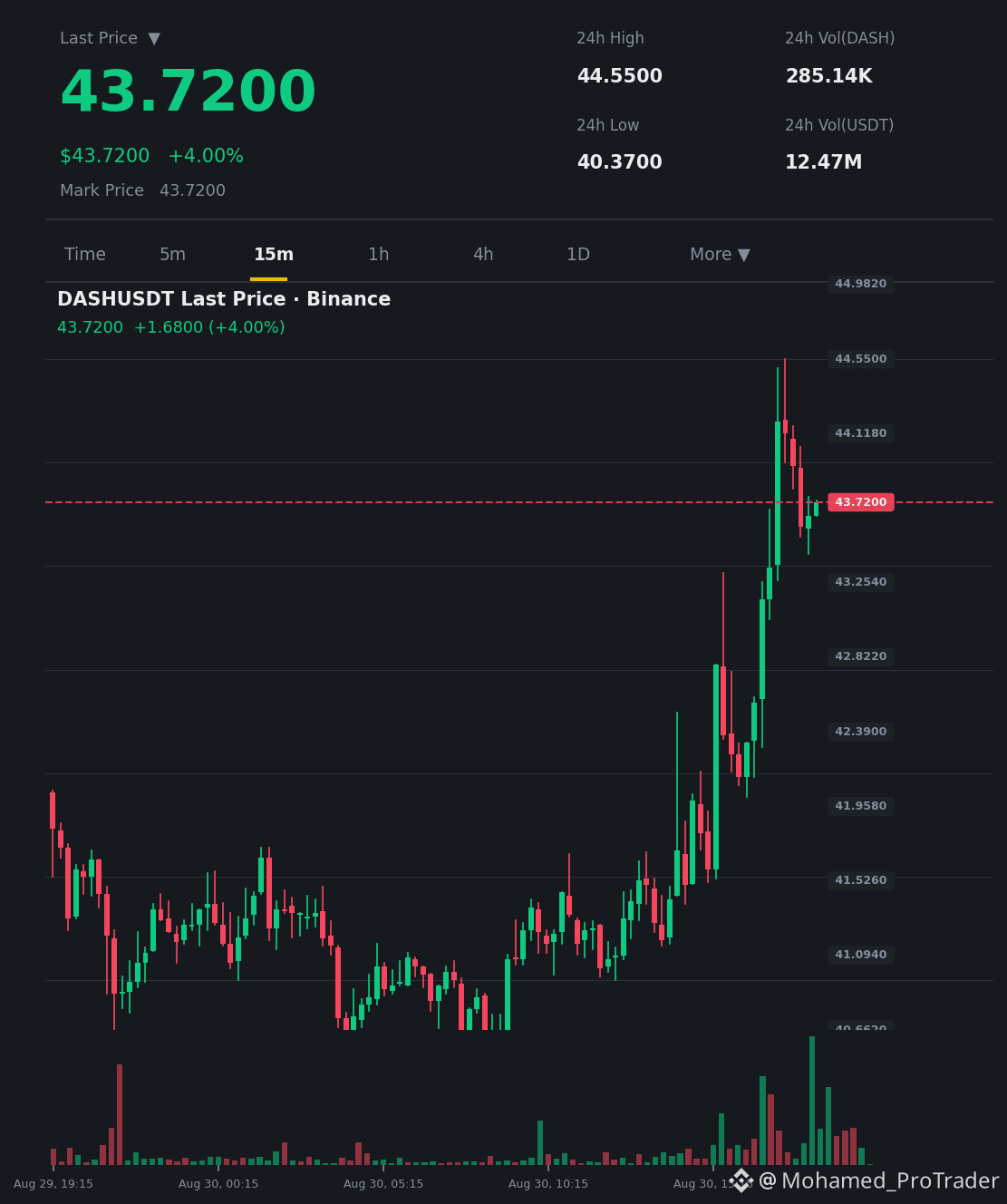Click the +4.00% change next to $43.7200

click(x=206, y=156)
